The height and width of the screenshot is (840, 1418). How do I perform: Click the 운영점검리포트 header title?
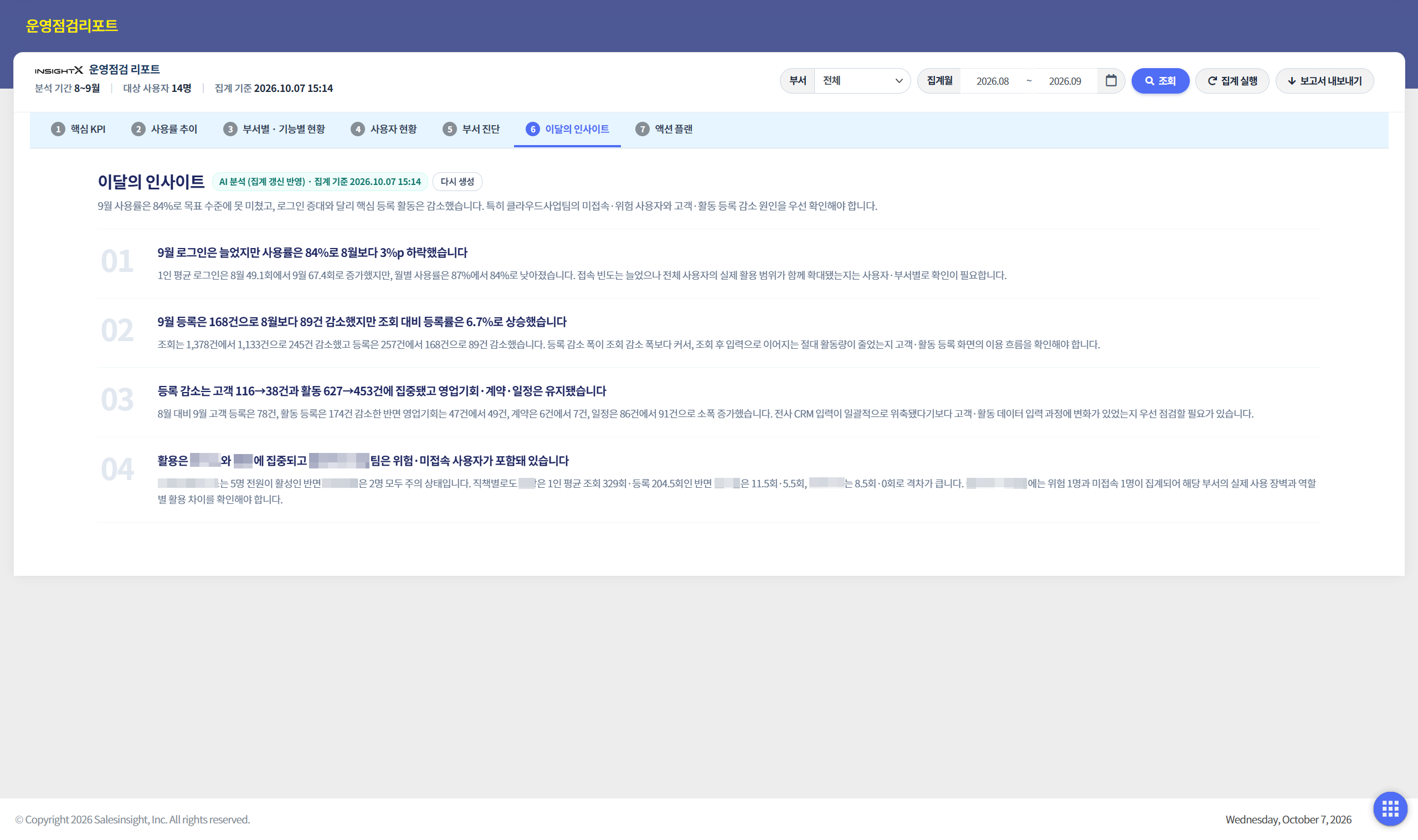coord(71,26)
